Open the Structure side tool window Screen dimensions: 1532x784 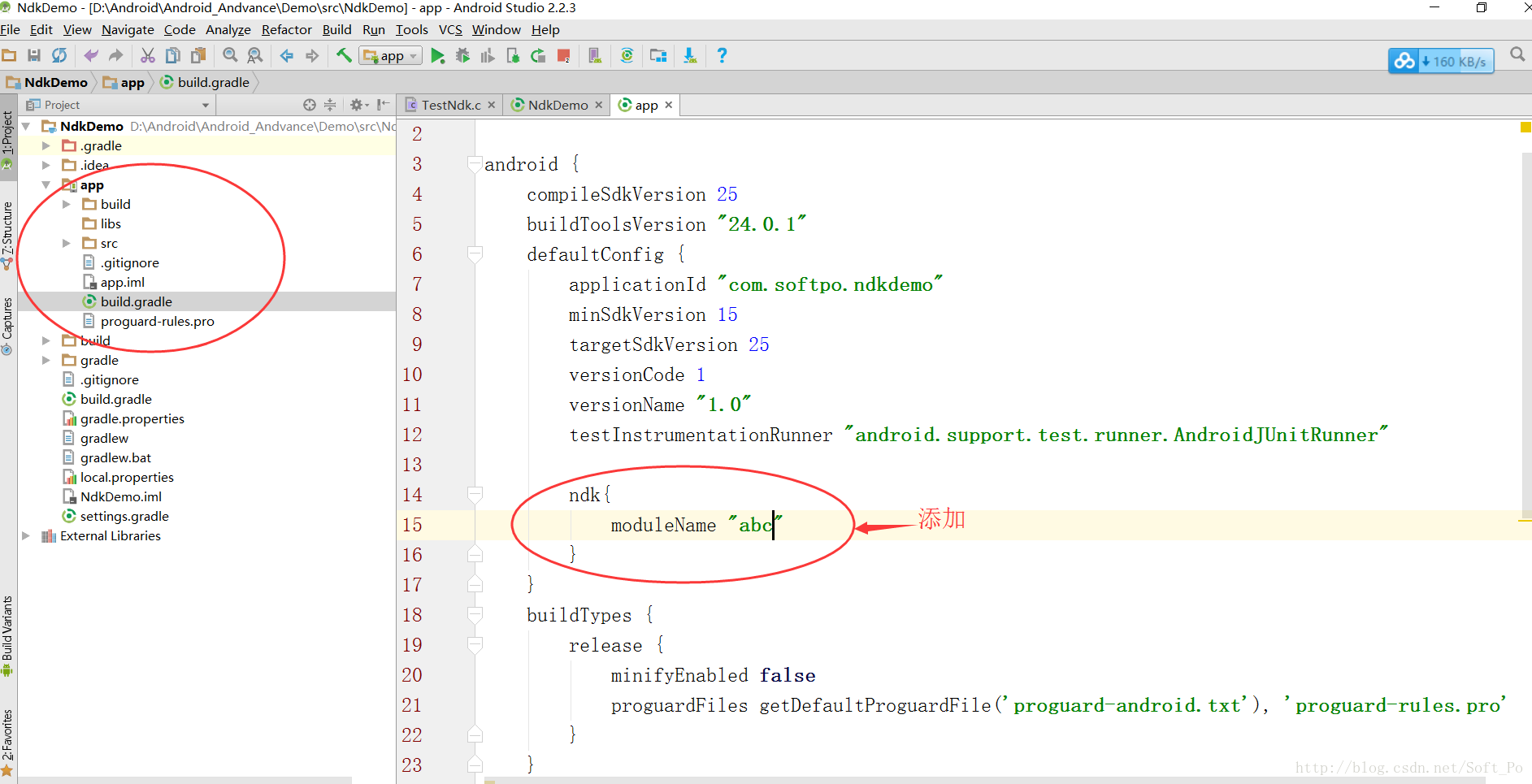pos(7,235)
